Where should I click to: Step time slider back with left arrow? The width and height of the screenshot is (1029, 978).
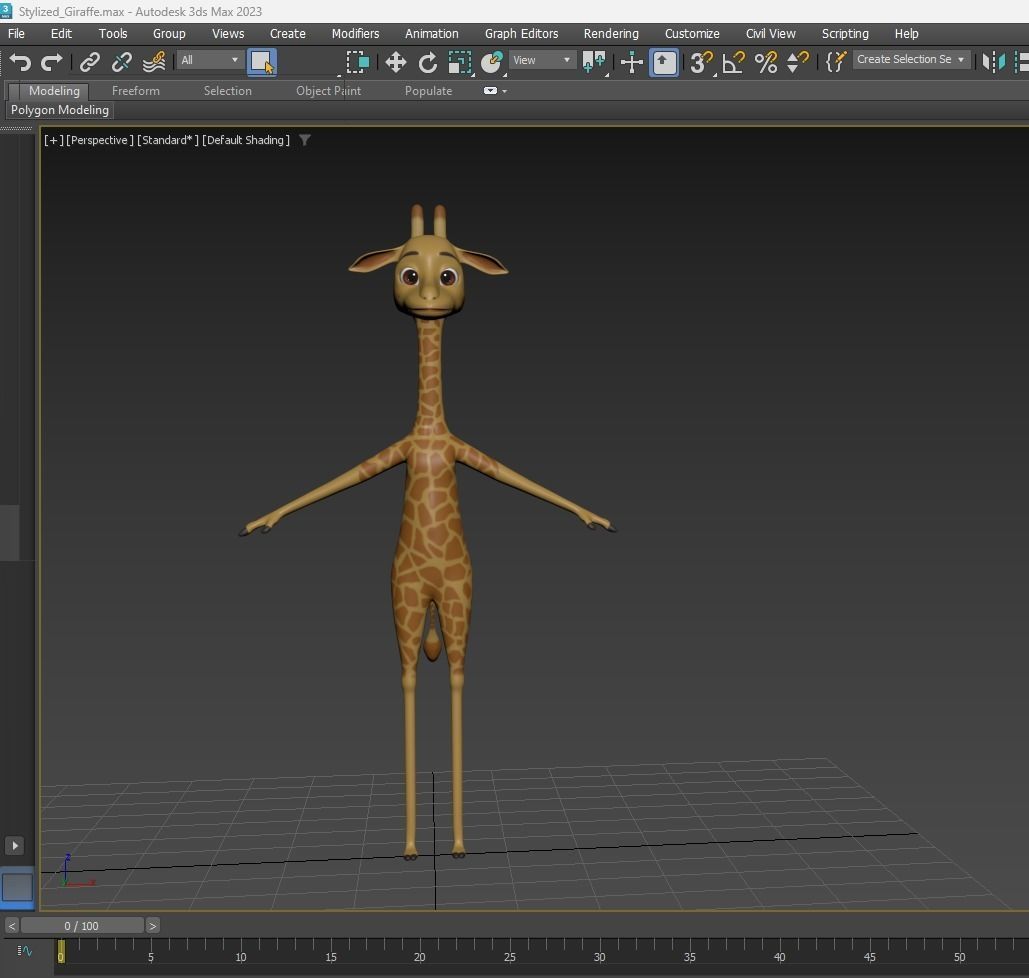coord(12,925)
